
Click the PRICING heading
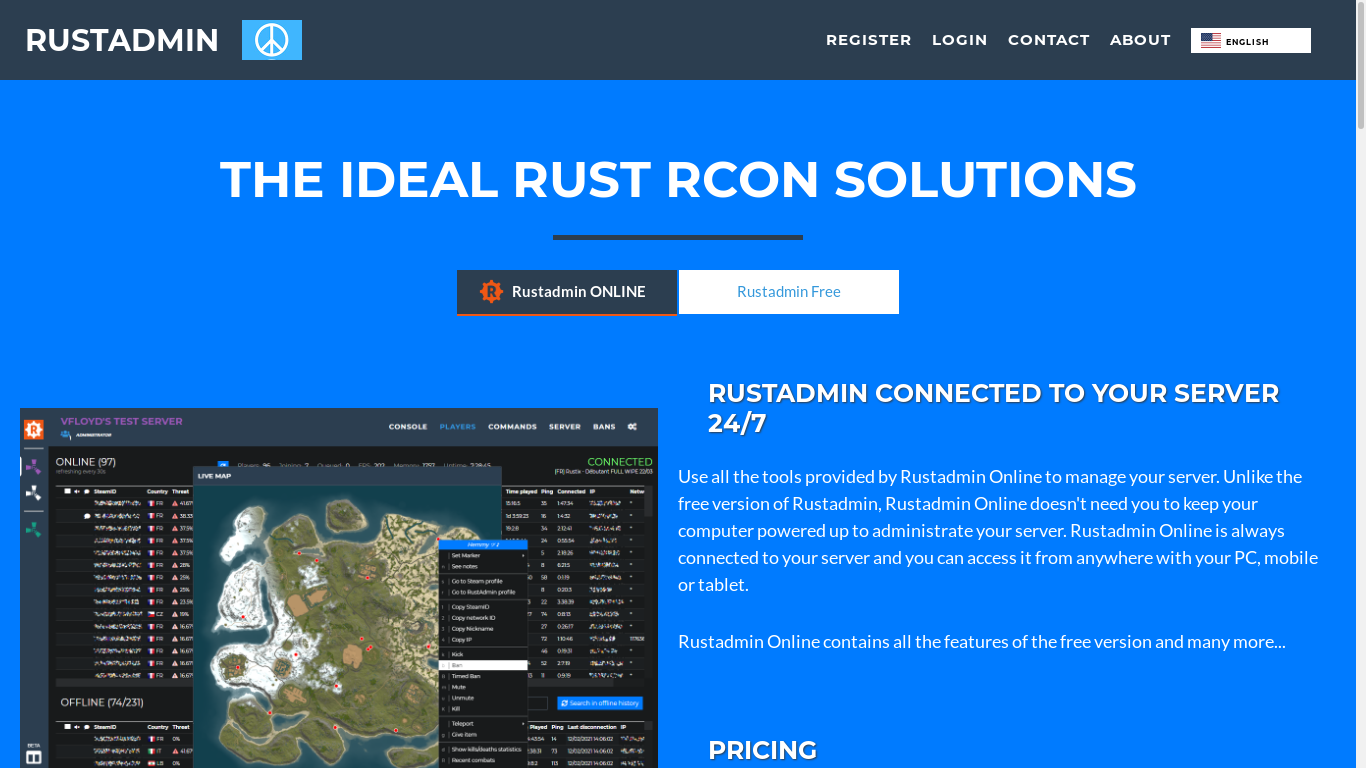762,750
